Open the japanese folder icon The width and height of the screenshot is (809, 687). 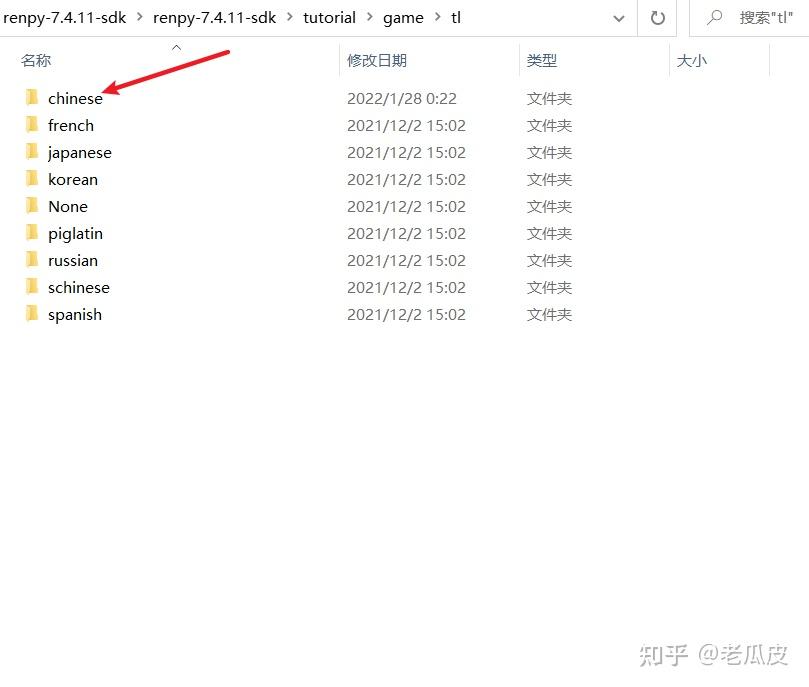tap(32, 152)
